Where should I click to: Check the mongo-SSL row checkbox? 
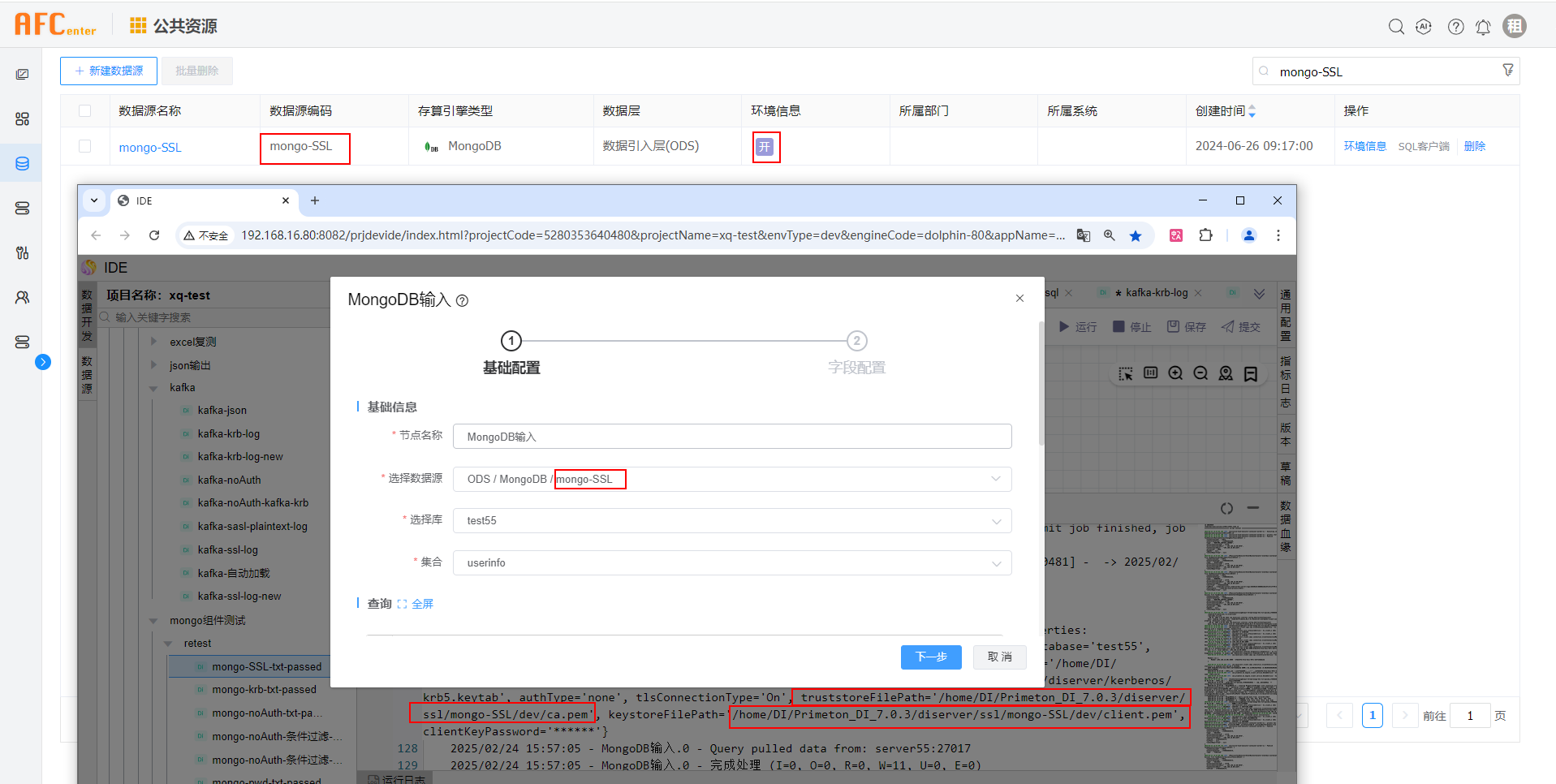coord(85,146)
